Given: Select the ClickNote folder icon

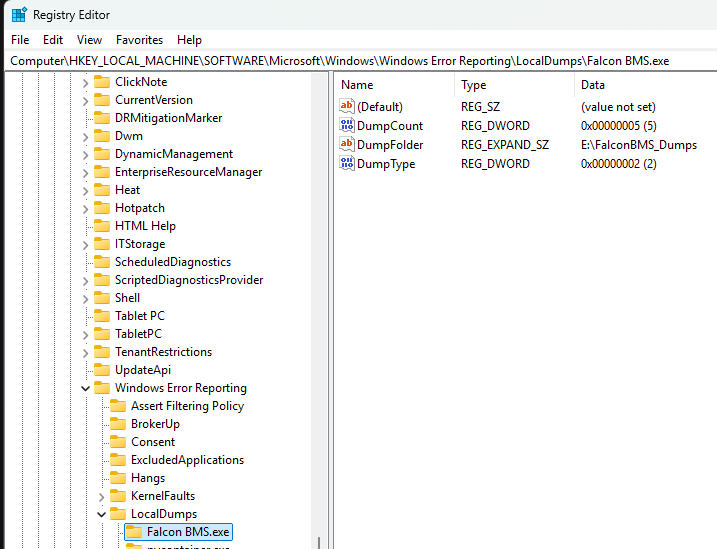Looking at the screenshot, I should tap(102, 82).
